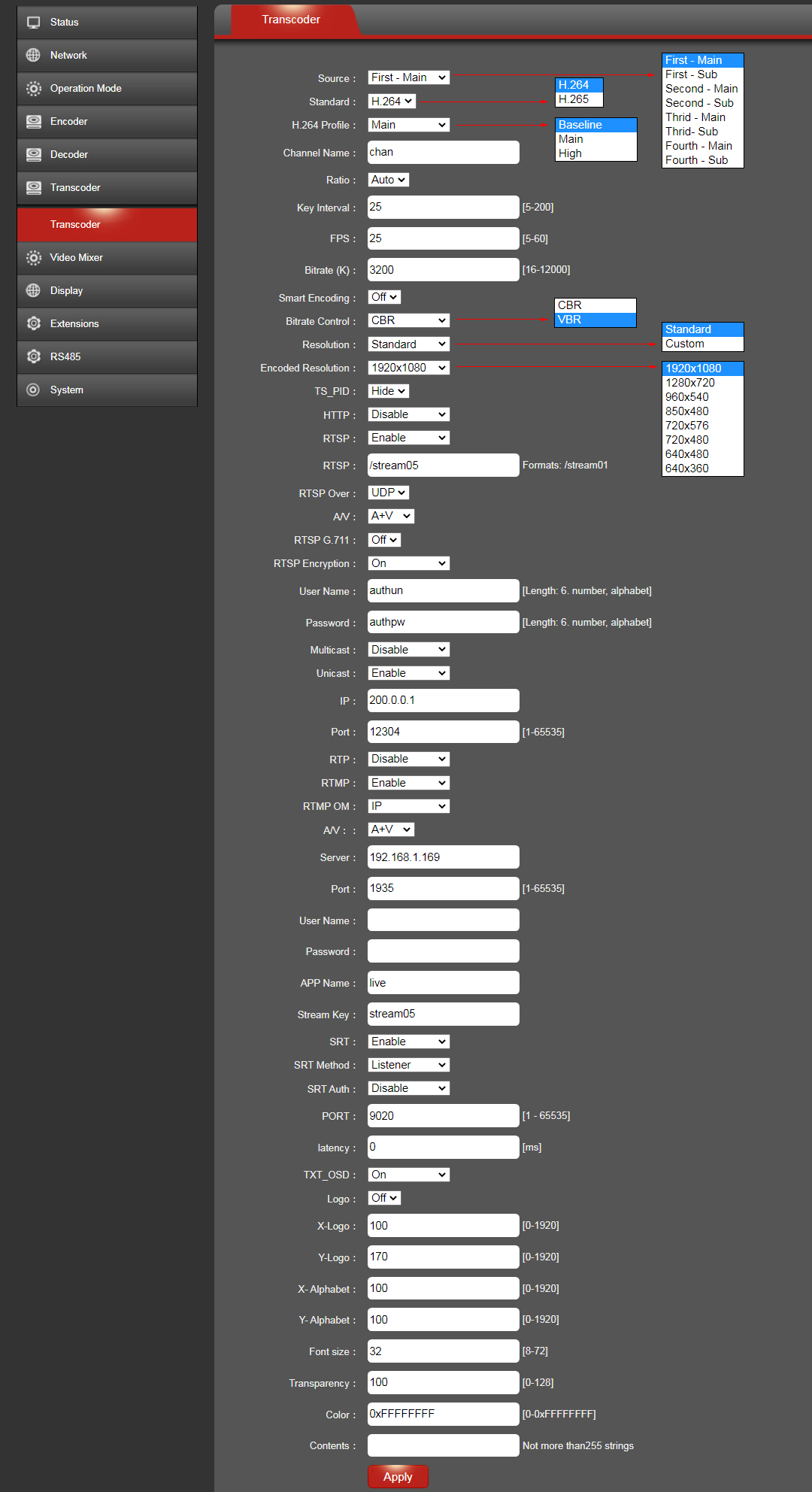Select the red Transcoder submenu entry

[107, 225]
